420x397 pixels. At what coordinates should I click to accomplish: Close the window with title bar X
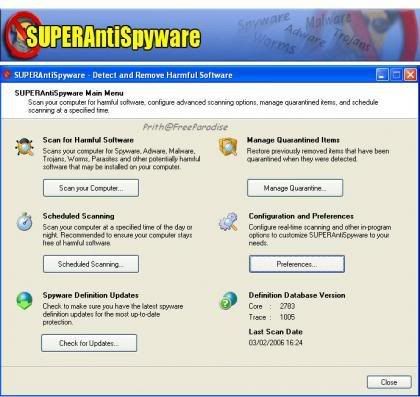pos(410,75)
